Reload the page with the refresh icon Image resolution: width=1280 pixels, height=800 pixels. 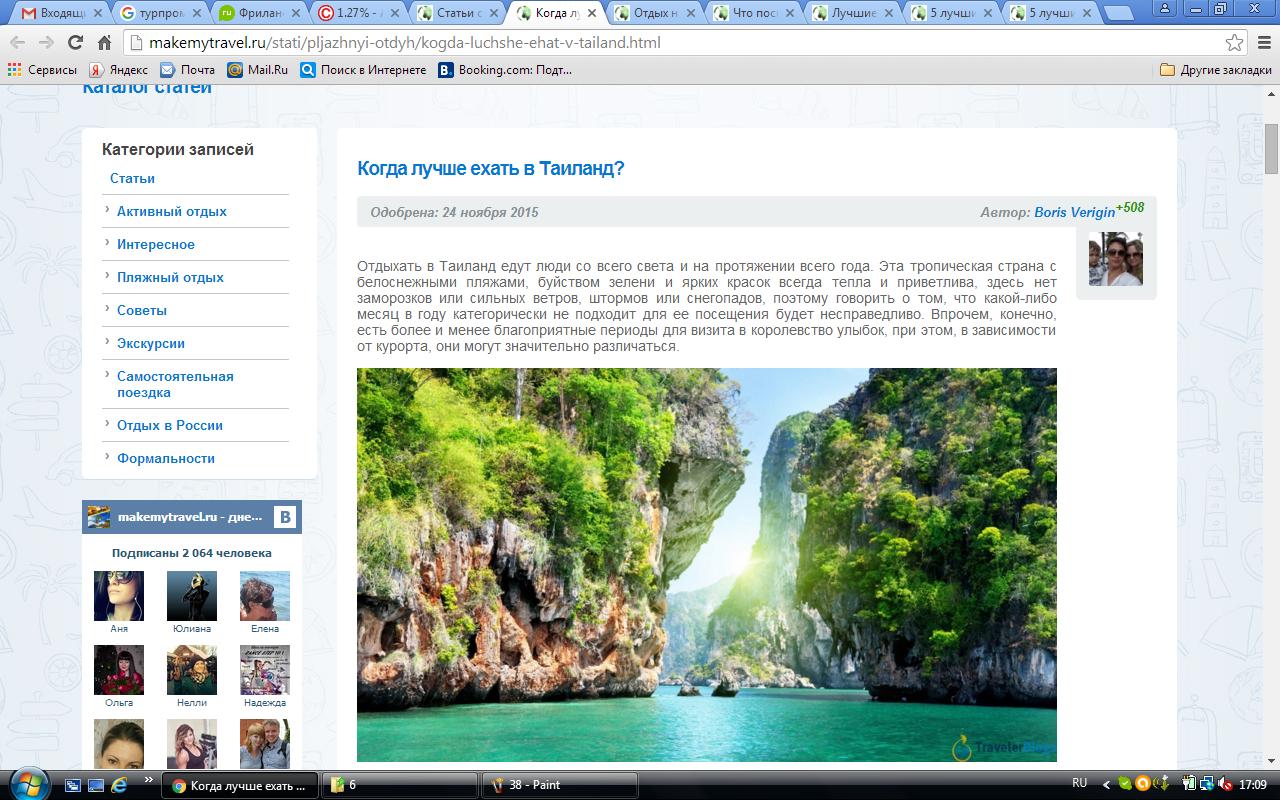(75, 43)
